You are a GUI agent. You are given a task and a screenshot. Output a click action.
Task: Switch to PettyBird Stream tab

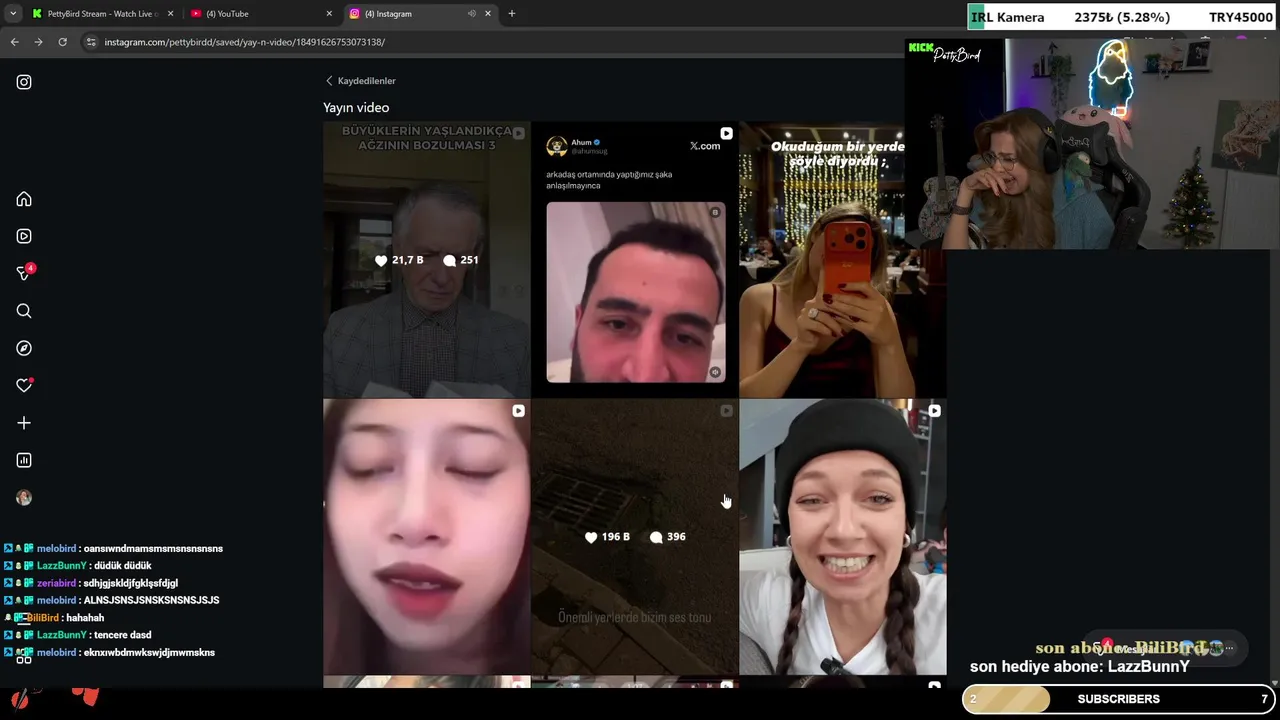103,14
